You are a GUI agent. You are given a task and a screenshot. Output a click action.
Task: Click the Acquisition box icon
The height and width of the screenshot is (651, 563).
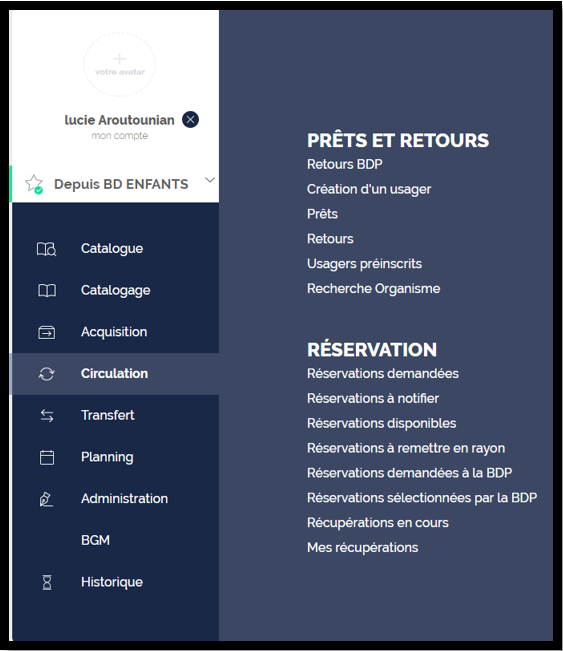point(47,333)
